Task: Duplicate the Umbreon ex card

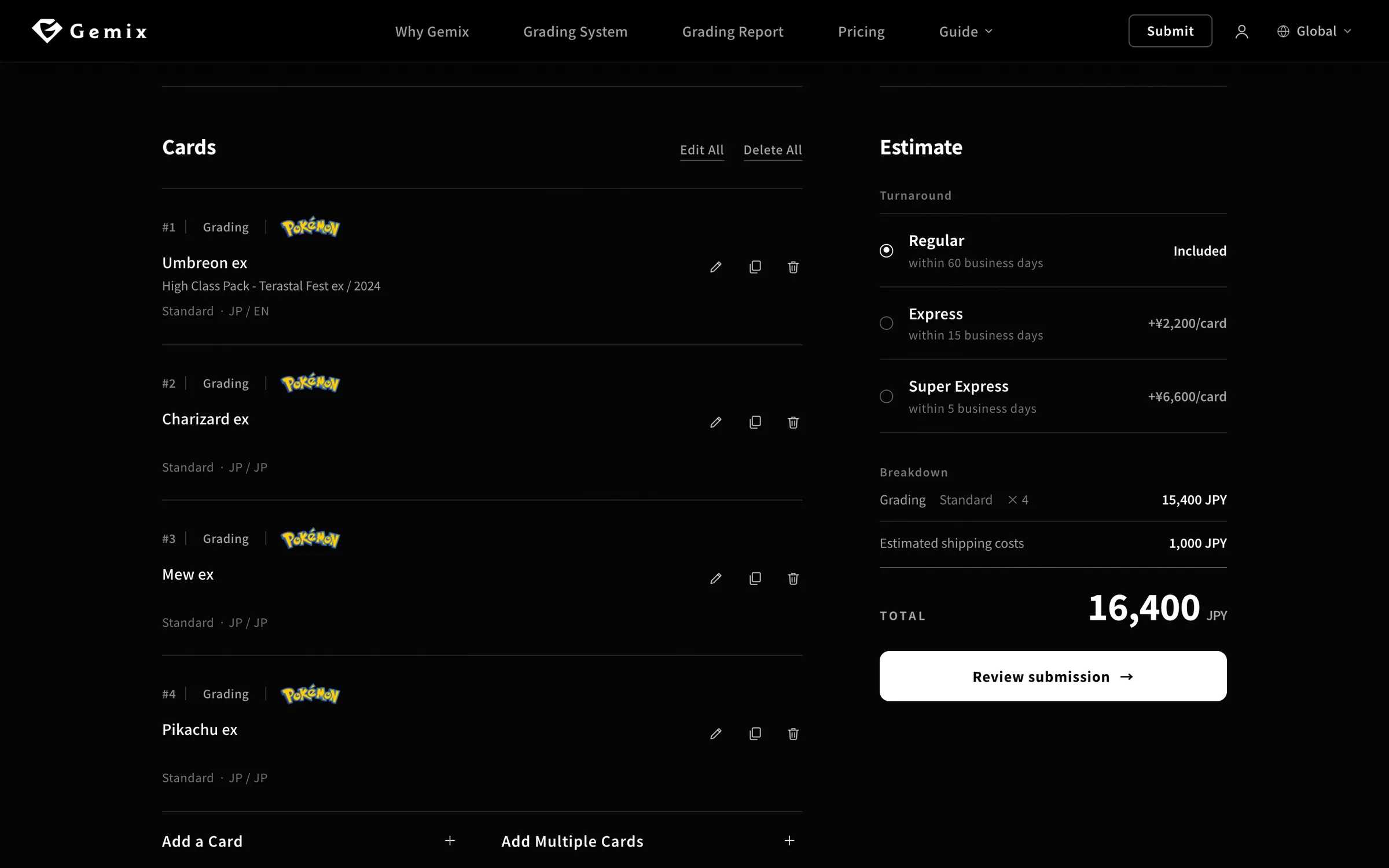Action: point(755,267)
